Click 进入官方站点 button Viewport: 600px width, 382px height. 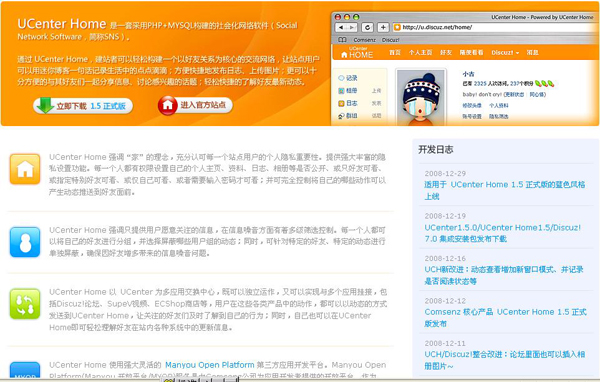tap(195, 105)
